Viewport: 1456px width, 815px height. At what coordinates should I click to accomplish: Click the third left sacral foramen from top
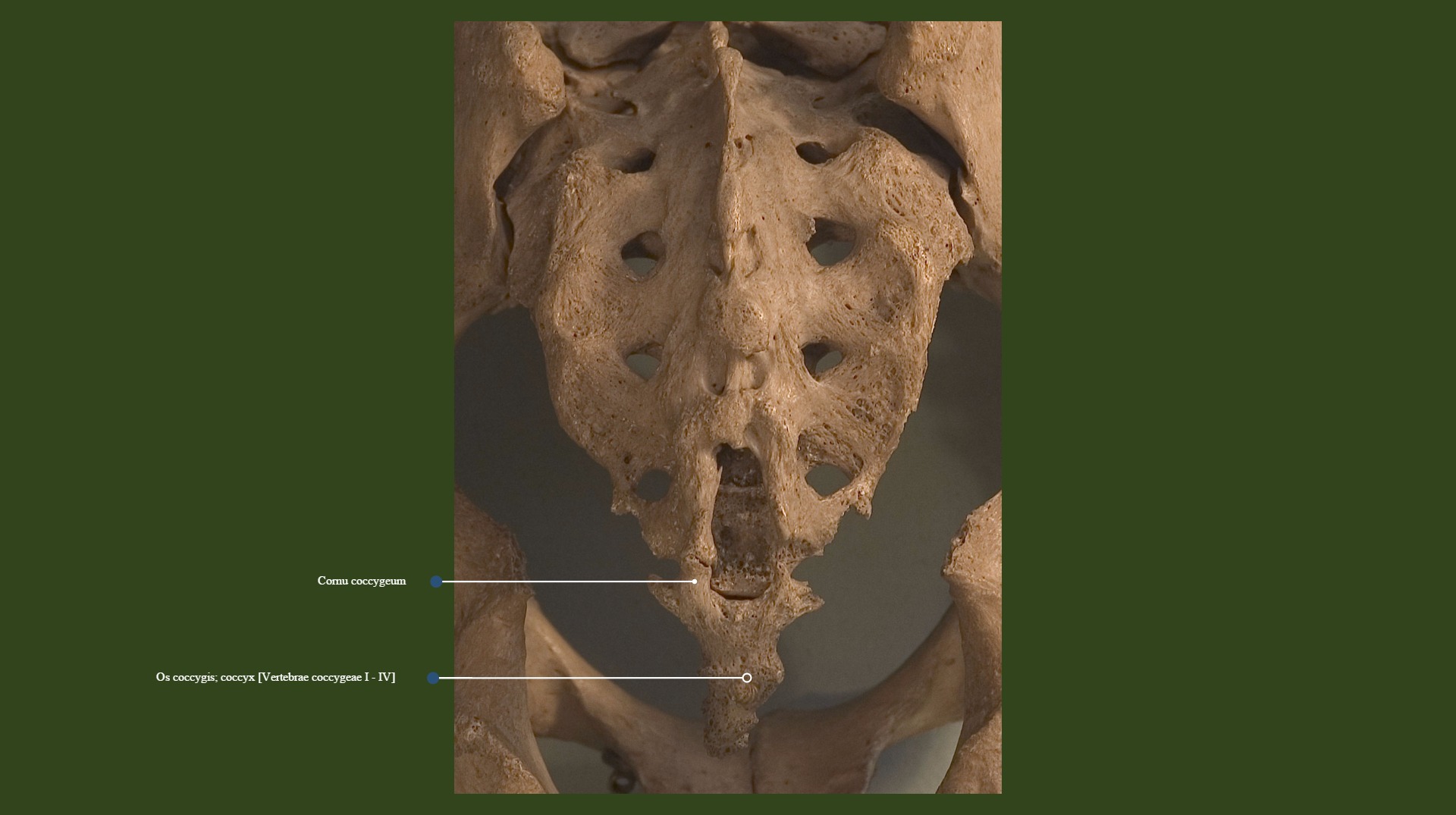[x=645, y=361]
